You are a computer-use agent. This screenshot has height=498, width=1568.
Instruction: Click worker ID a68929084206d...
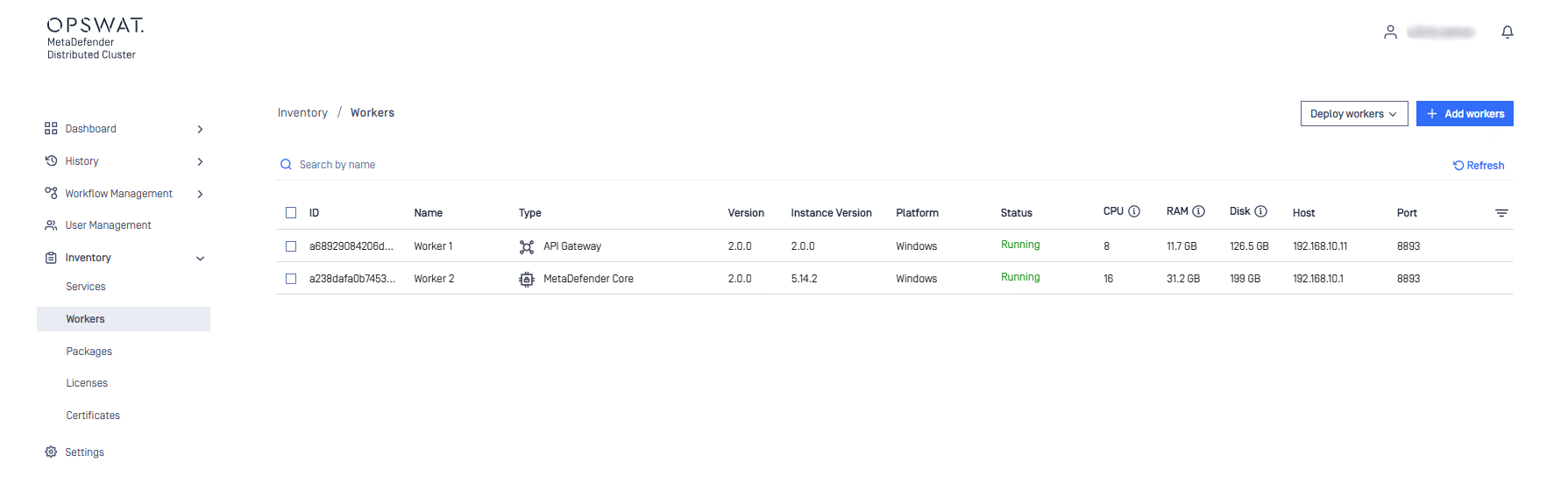click(351, 246)
